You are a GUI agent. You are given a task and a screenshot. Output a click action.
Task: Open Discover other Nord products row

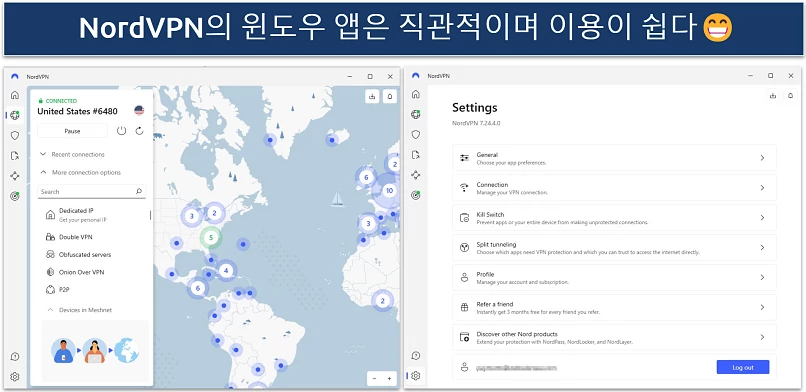tap(614, 337)
